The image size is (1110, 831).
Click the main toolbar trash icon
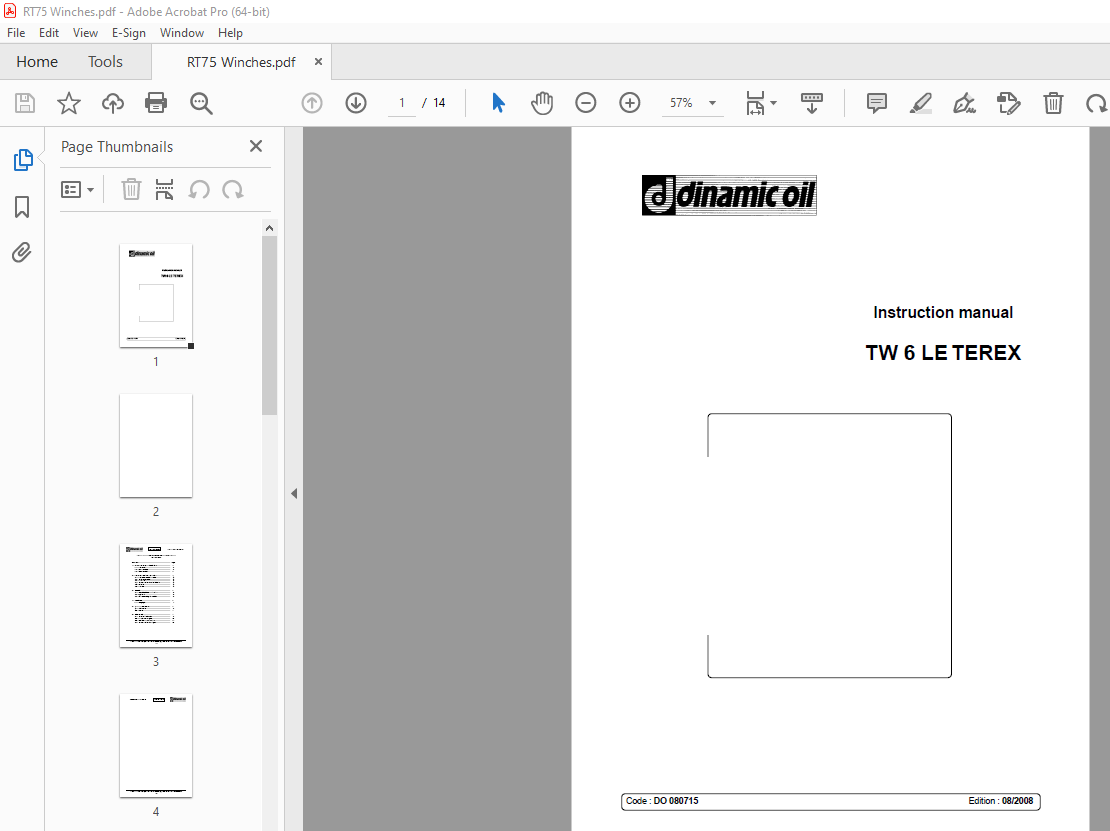pos(1053,103)
